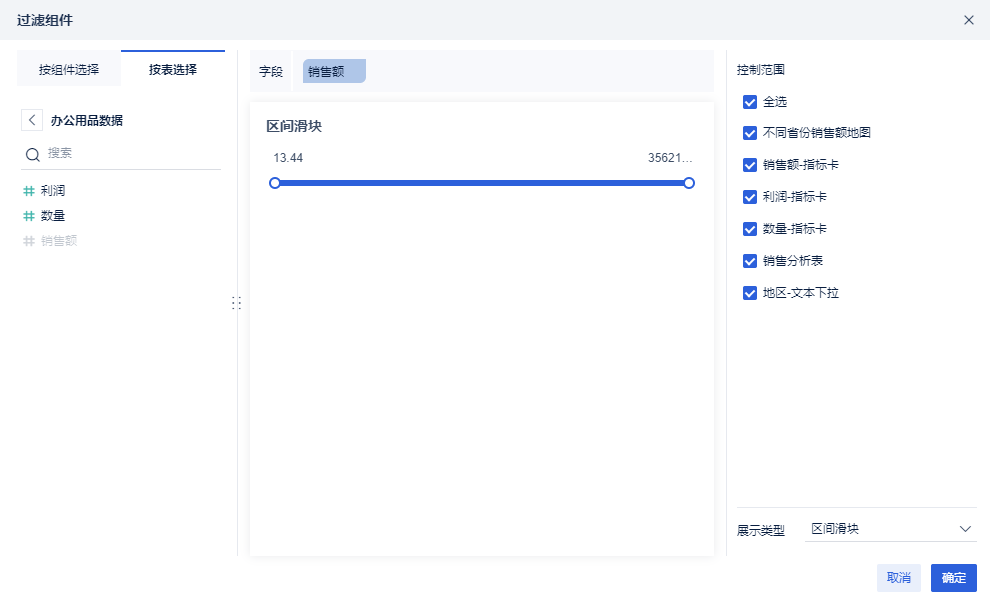This screenshot has width=990, height=594.
Task: Close the 过滤组件 dialog with X
Action: (x=968, y=20)
